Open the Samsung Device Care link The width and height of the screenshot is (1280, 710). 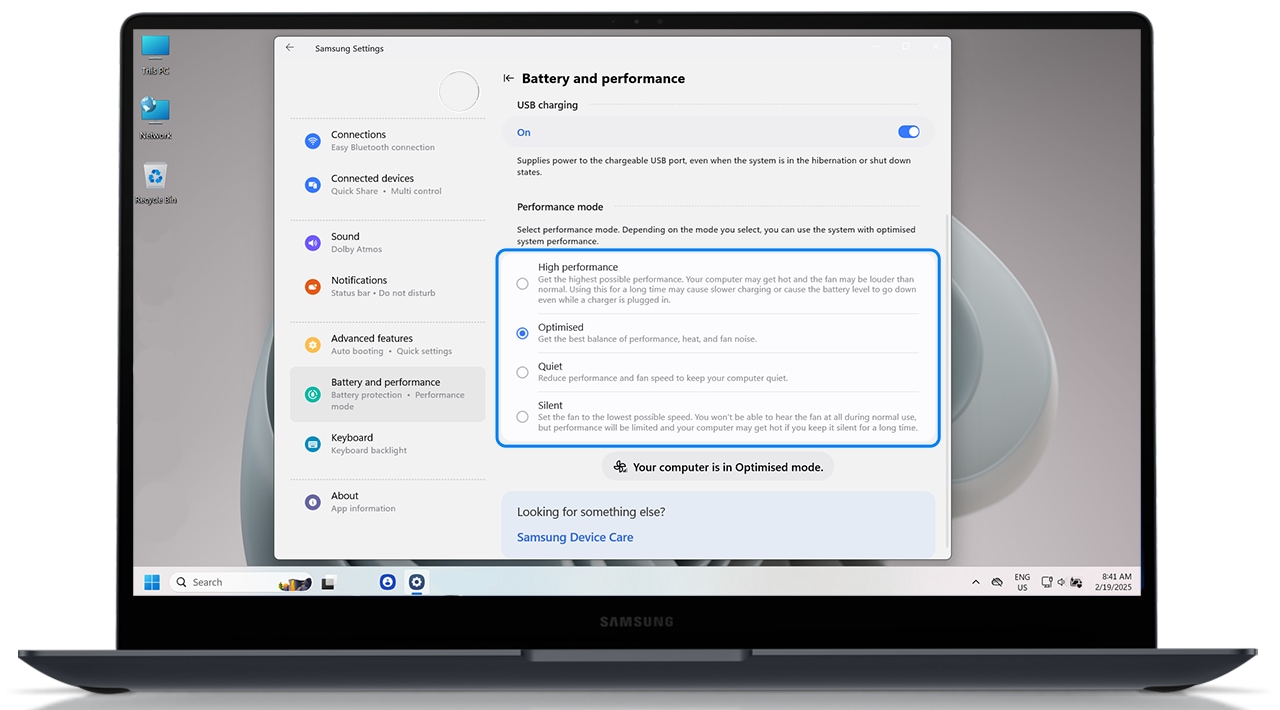pyautogui.click(x=575, y=537)
